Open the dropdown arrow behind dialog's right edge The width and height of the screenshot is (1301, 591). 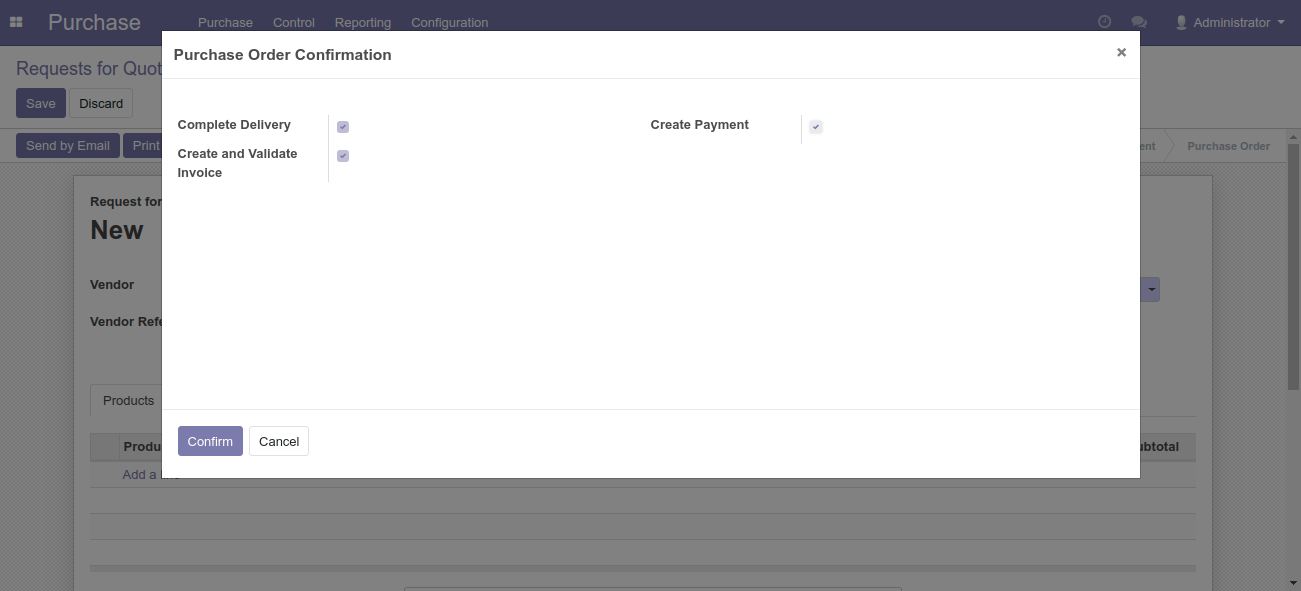click(1152, 290)
